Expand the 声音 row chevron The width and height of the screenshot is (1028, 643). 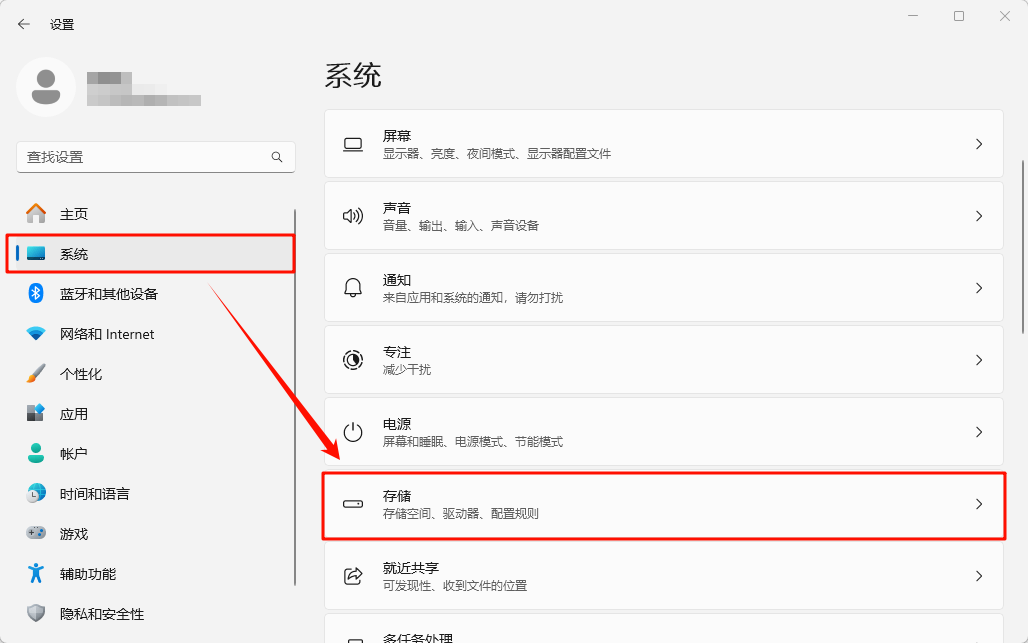point(979,216)
